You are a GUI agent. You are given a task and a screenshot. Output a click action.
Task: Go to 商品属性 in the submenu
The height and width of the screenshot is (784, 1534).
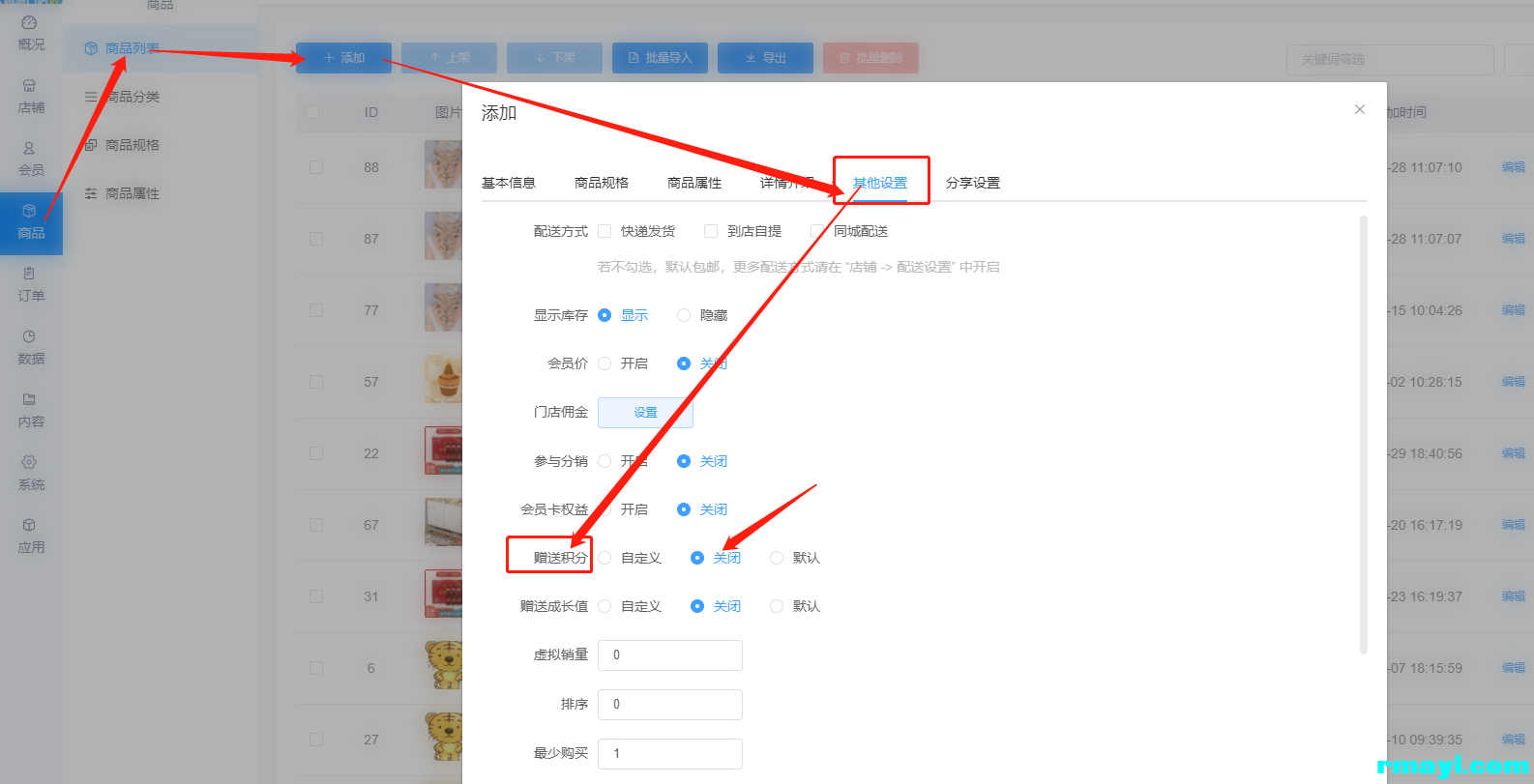[x=133, y=193]
